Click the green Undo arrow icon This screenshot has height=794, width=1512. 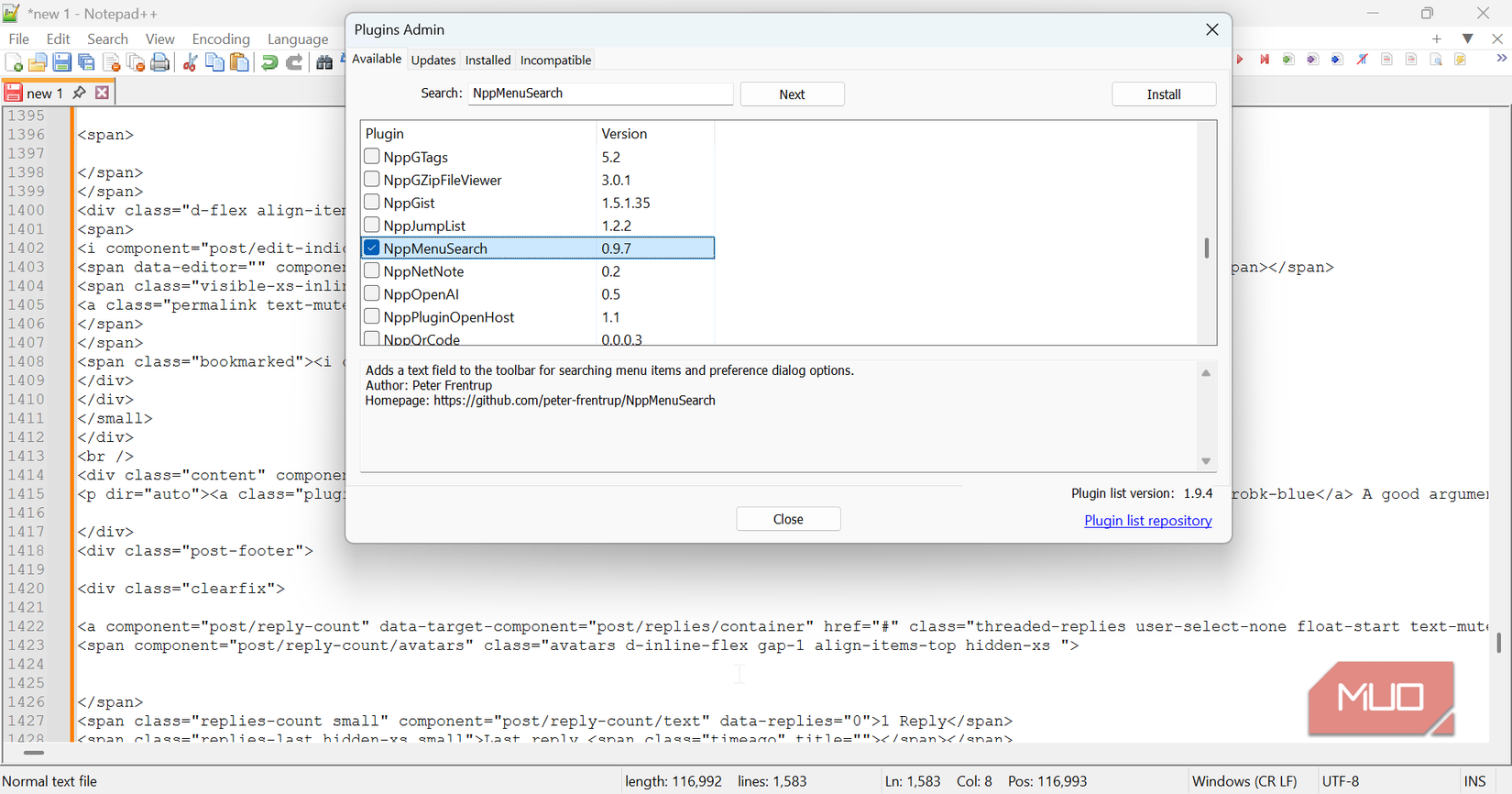269,62
